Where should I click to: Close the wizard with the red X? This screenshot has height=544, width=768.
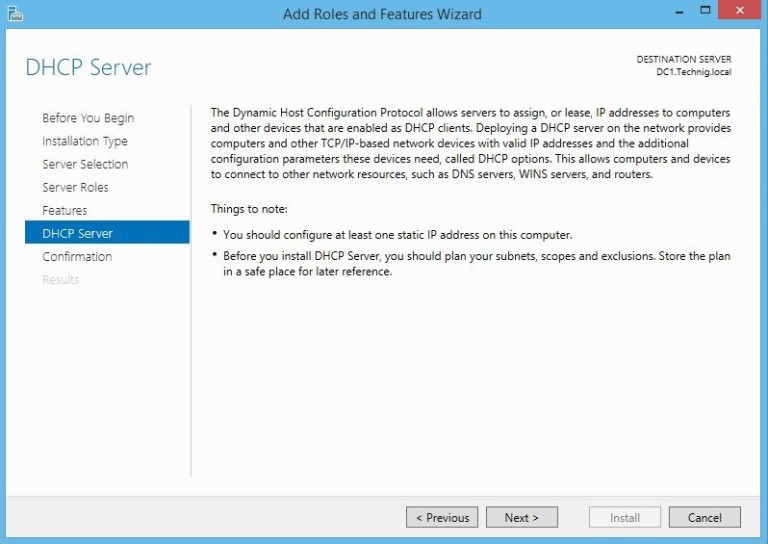click(740, 12)
